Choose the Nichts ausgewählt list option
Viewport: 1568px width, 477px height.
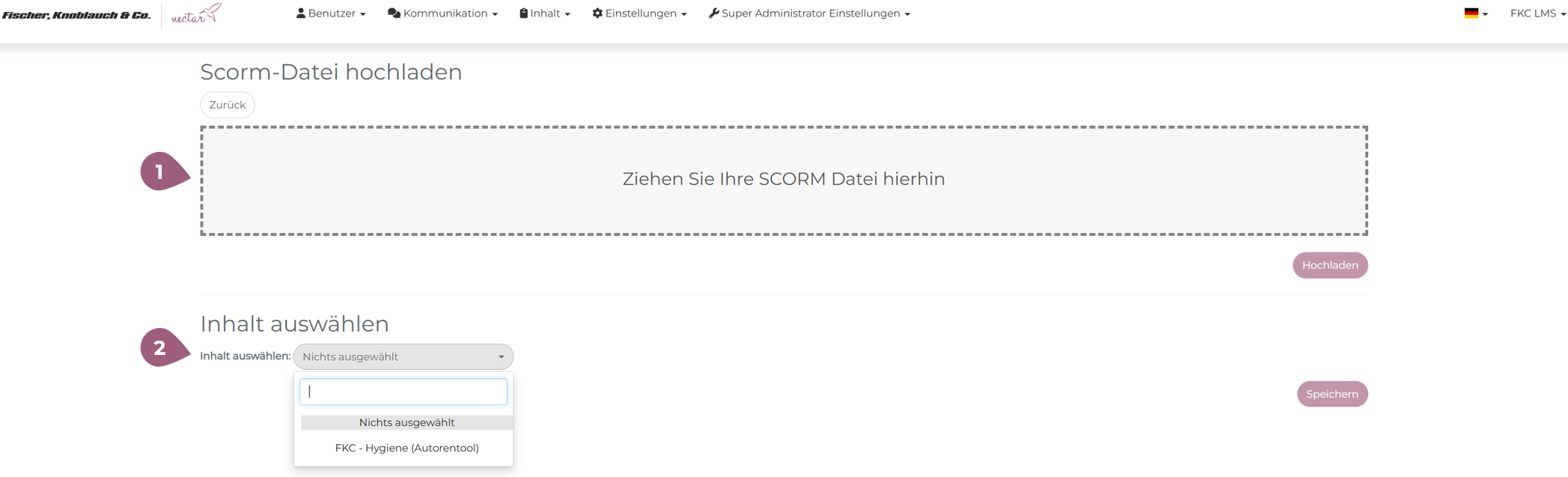click(x=406, y=422)
